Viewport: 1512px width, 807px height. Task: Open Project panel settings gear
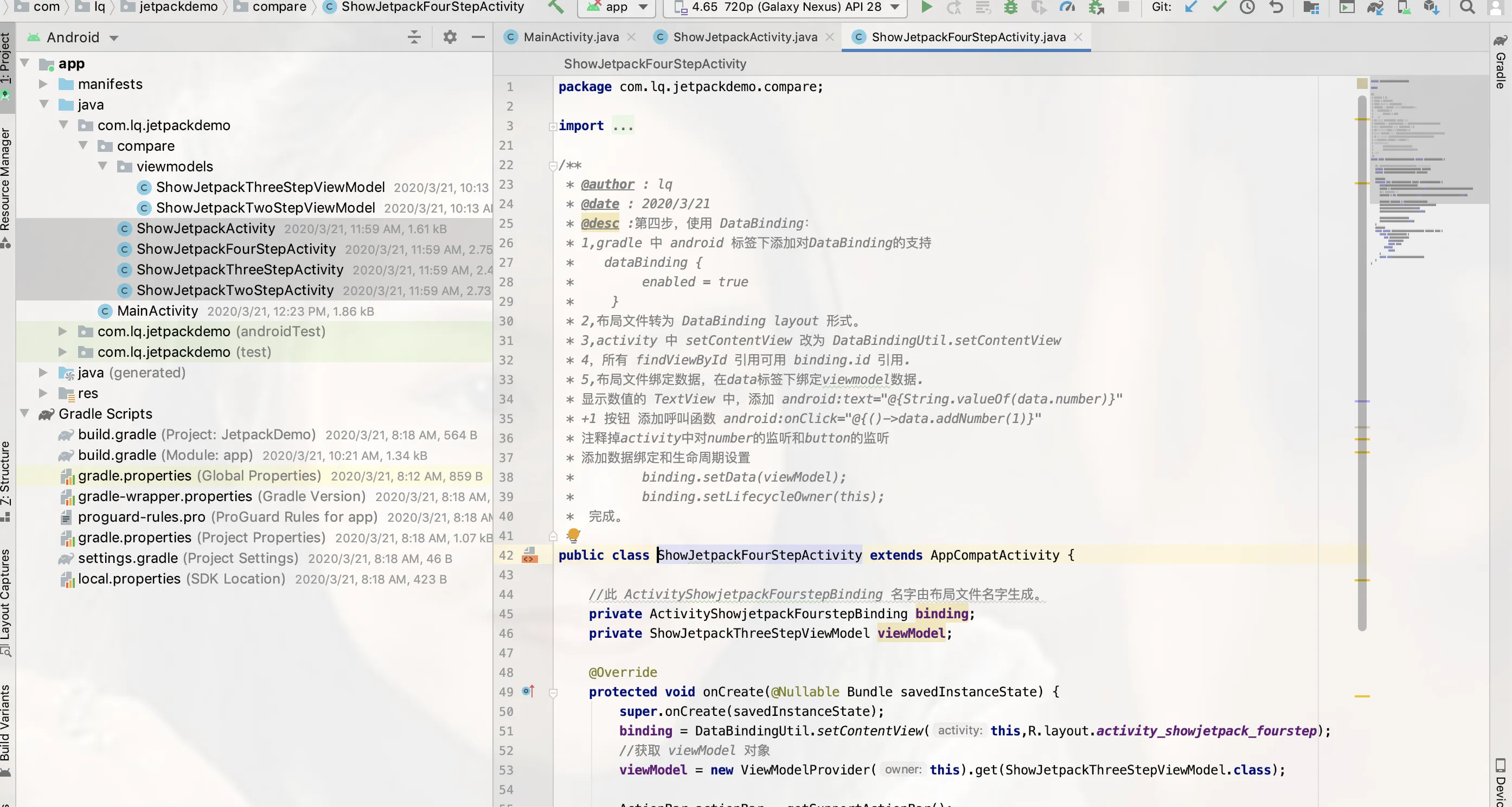(x=450, y=37)
